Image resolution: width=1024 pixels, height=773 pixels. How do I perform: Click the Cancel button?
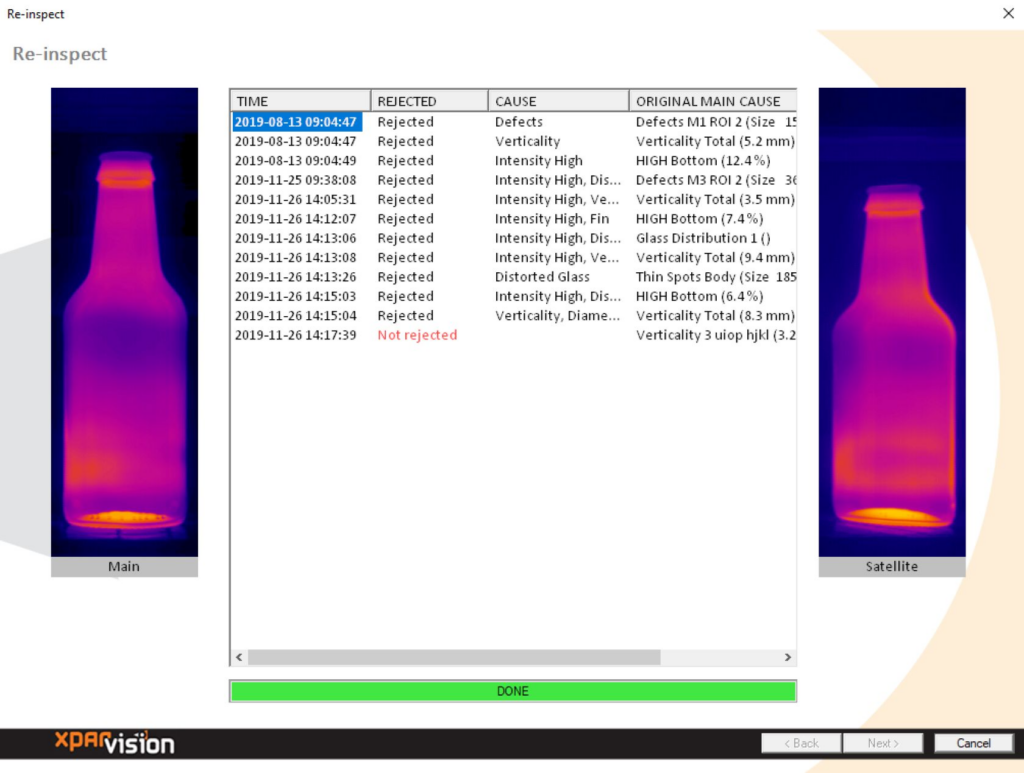pyautogui.click(x=973, y=743)
